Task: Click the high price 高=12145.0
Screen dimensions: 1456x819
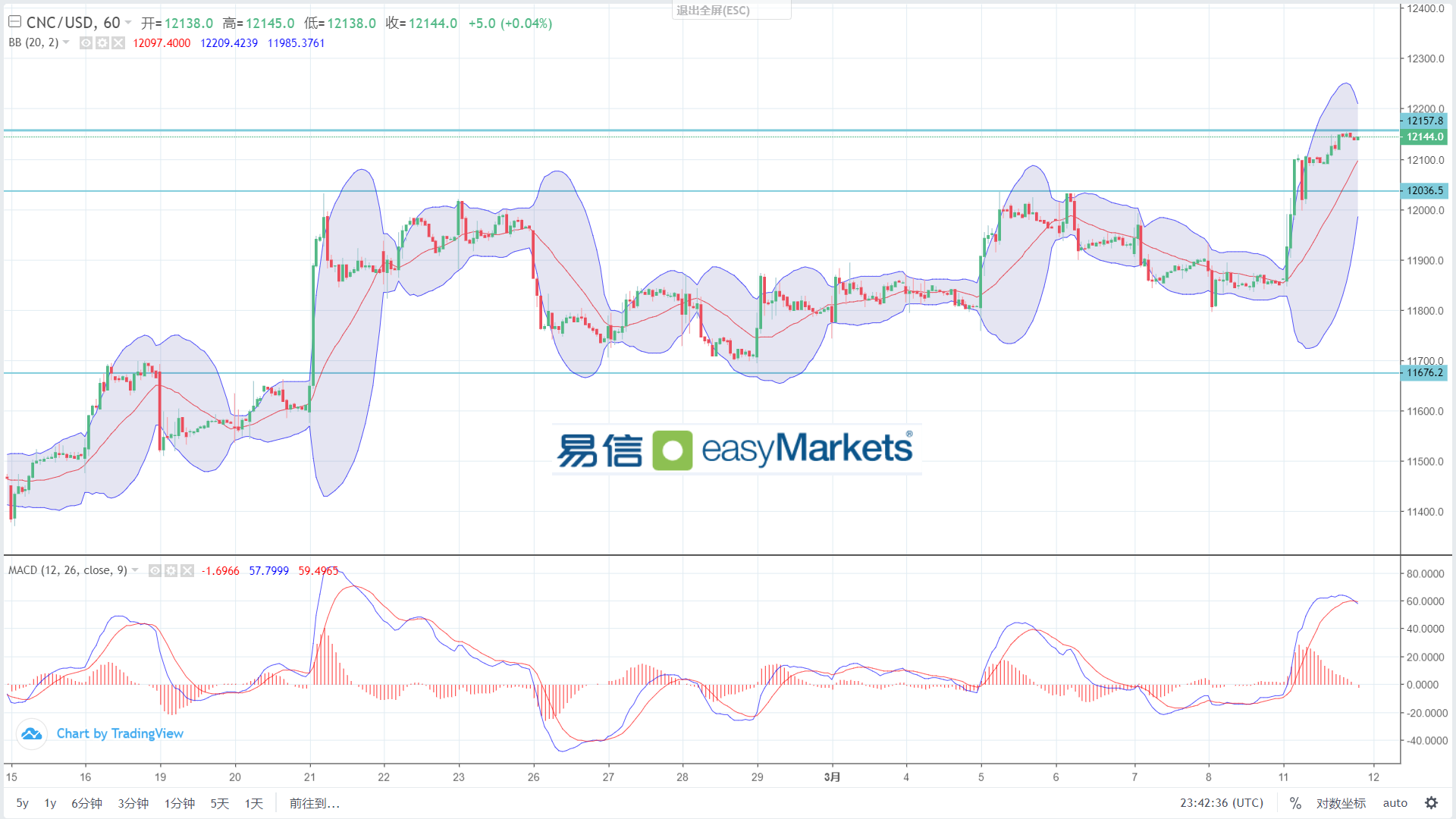Action: pyautogui.click(x=259, y=24)
